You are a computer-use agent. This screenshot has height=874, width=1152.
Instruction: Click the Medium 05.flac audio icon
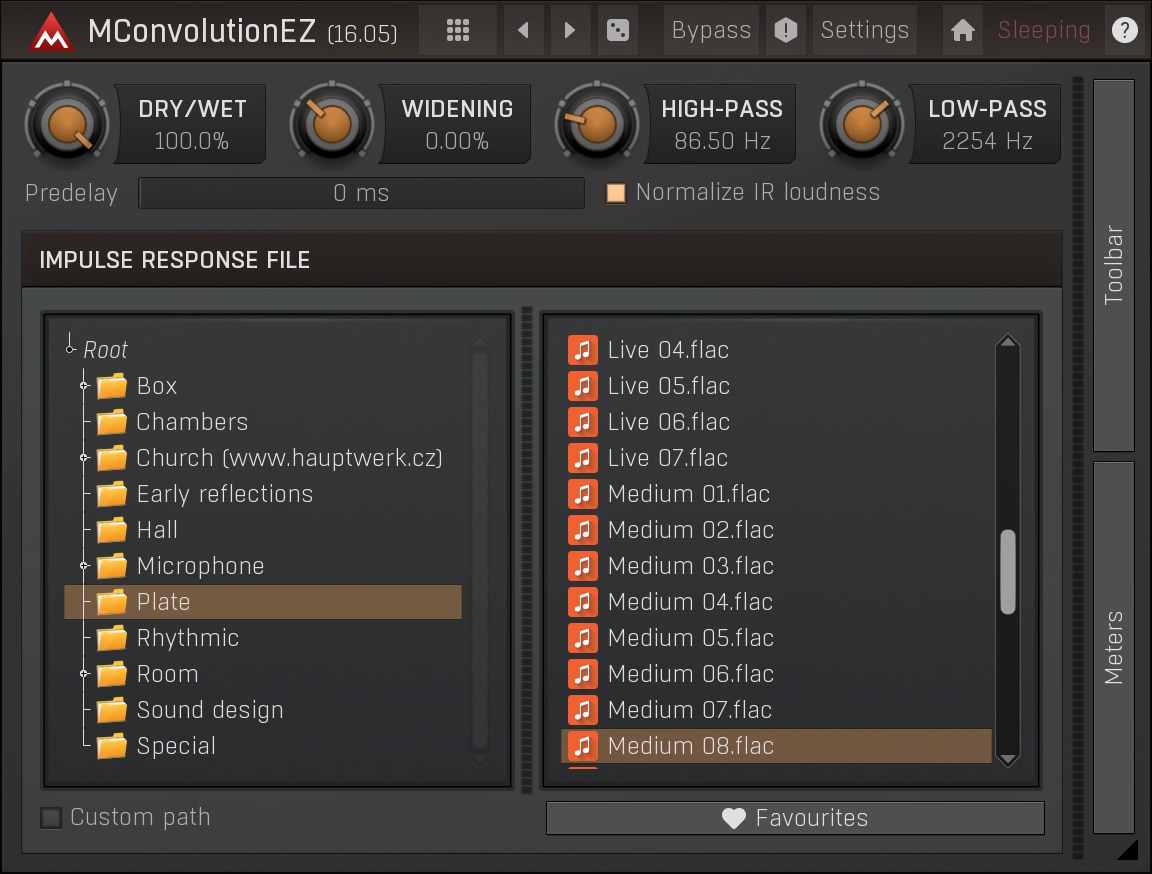pyautogui.click(x=583, y=638)
